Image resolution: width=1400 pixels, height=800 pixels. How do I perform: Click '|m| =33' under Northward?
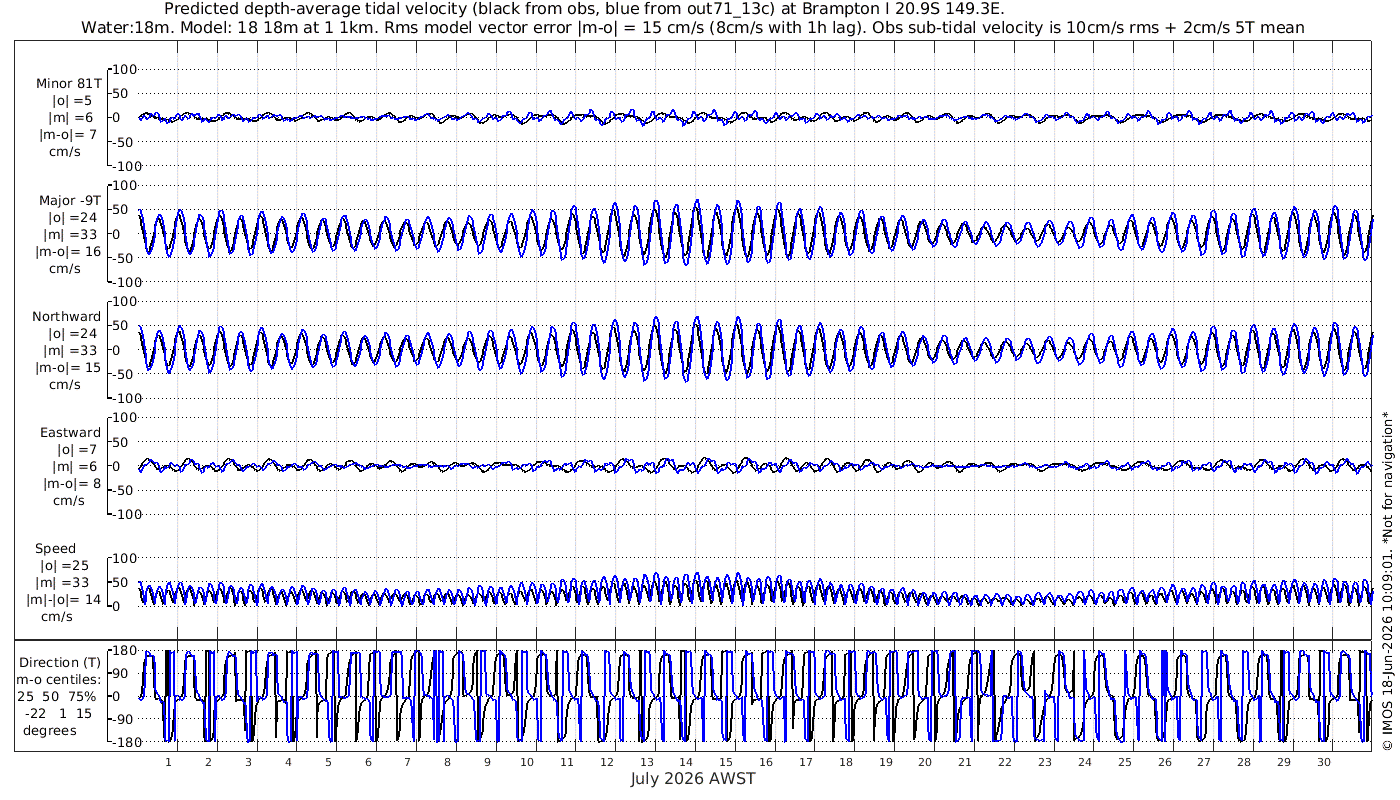[72, 351]
